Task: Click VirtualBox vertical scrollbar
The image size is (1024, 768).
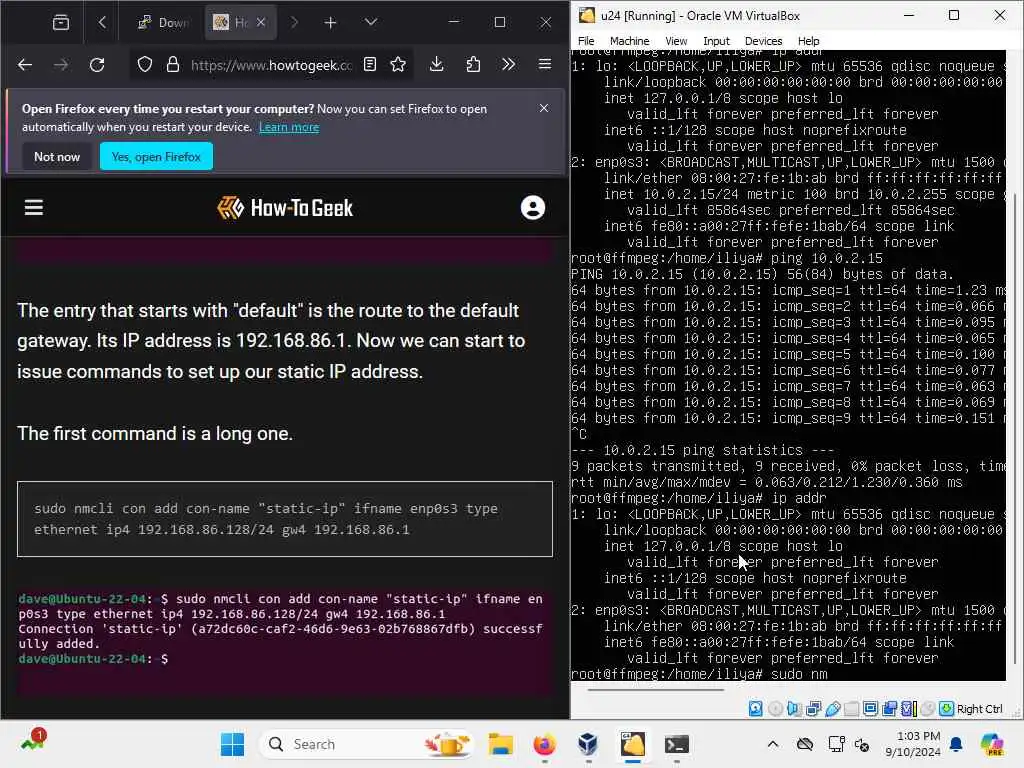Action: click(1015, 428)
